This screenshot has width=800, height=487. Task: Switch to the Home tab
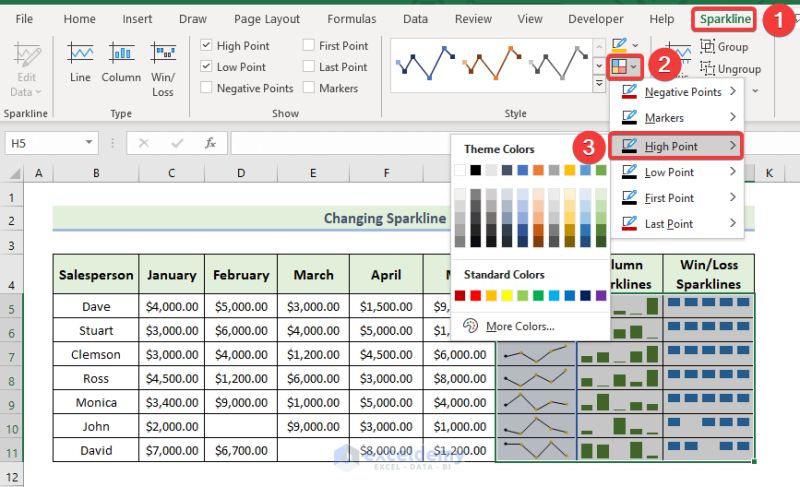pyautogui.click(x=80, y=19)
